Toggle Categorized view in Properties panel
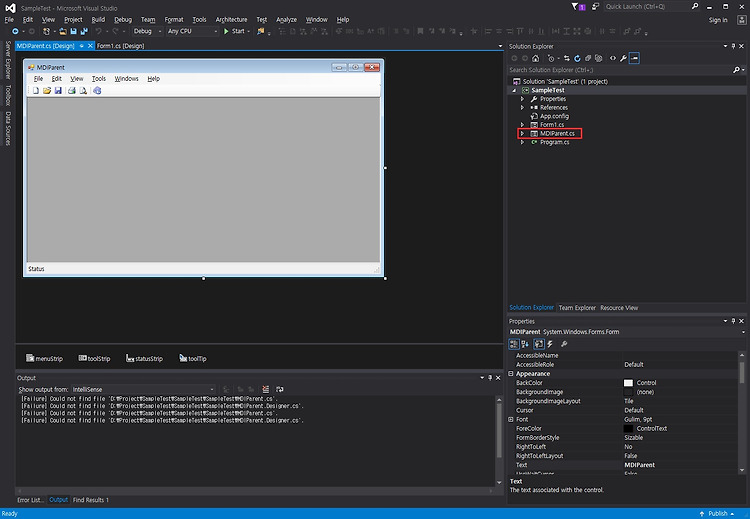This screenshot has height=519, width=750. point(514,344)
